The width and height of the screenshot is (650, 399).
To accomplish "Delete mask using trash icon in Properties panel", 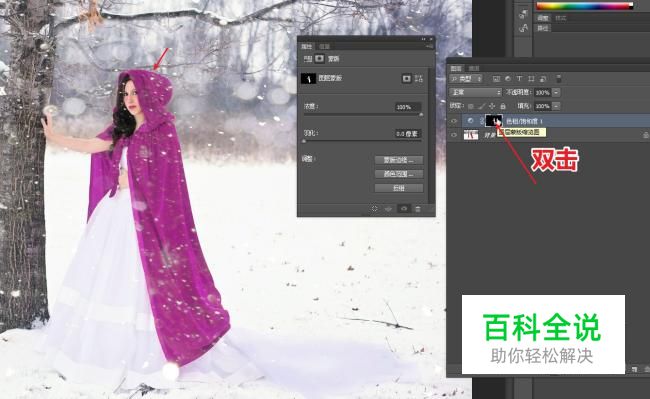I will pos(418,209).
